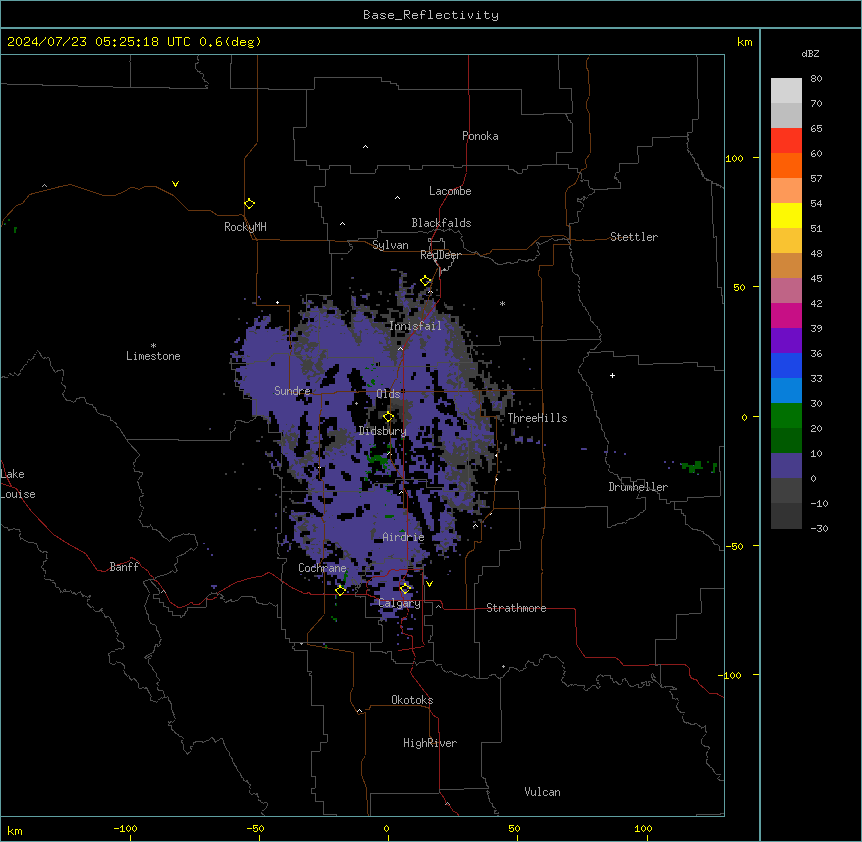
Task: Click the white asterisk marker east of Innisfail
Action: tap(502, 303)
